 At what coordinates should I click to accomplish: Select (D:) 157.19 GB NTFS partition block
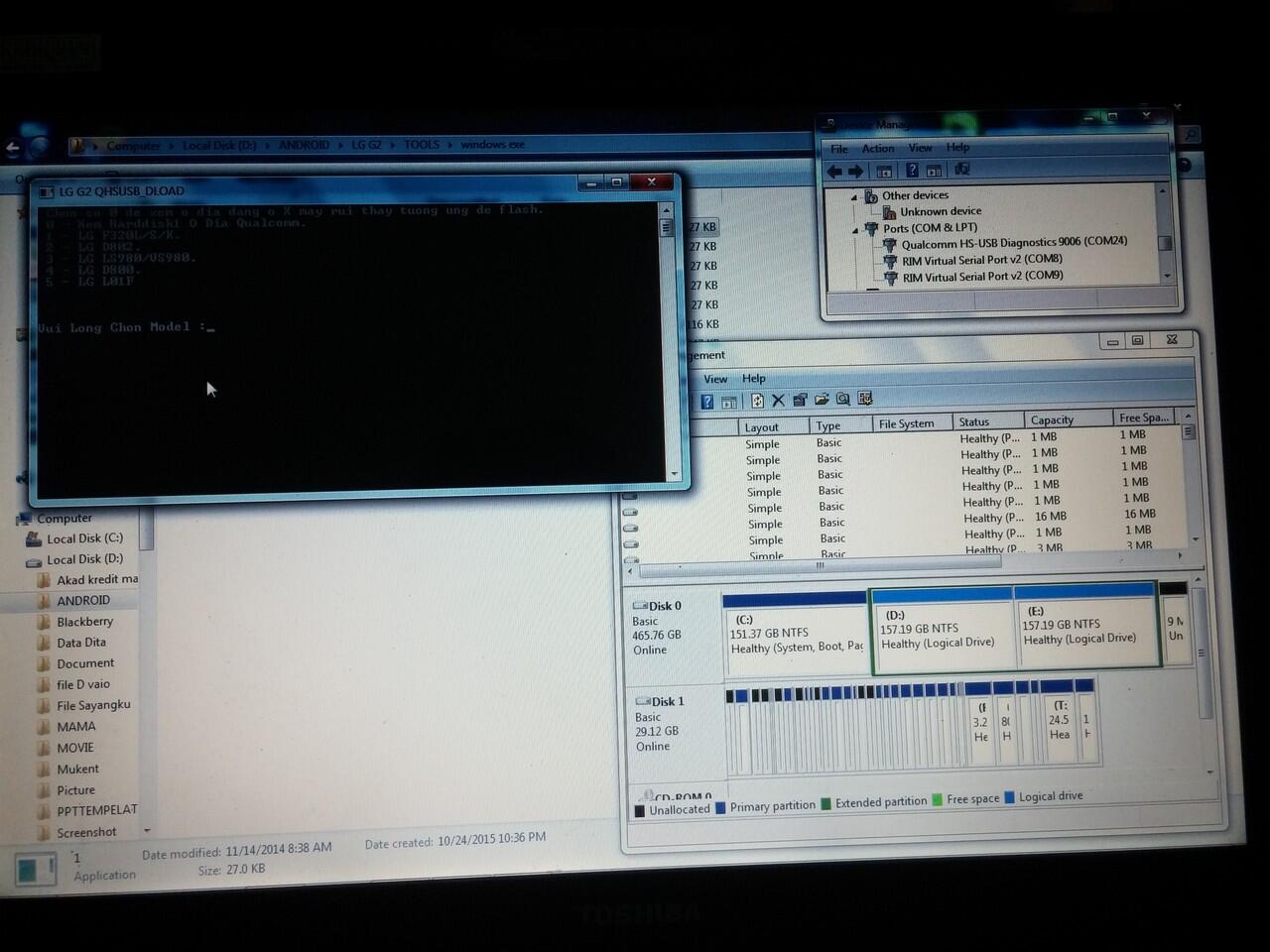click(x=943, y=631)
